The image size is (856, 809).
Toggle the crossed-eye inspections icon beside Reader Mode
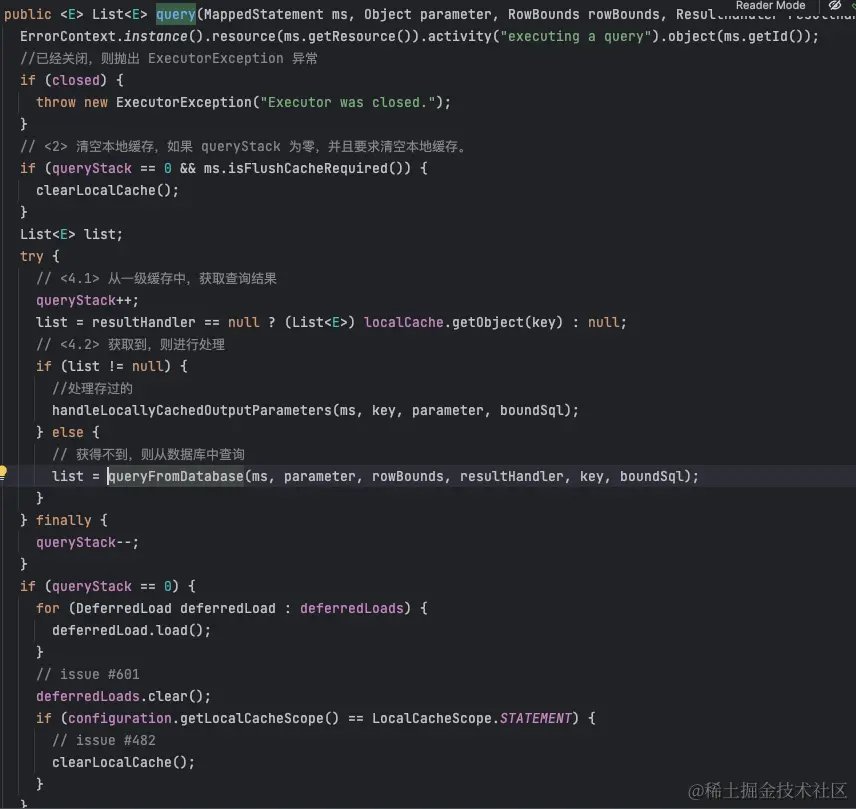[835, 5]
